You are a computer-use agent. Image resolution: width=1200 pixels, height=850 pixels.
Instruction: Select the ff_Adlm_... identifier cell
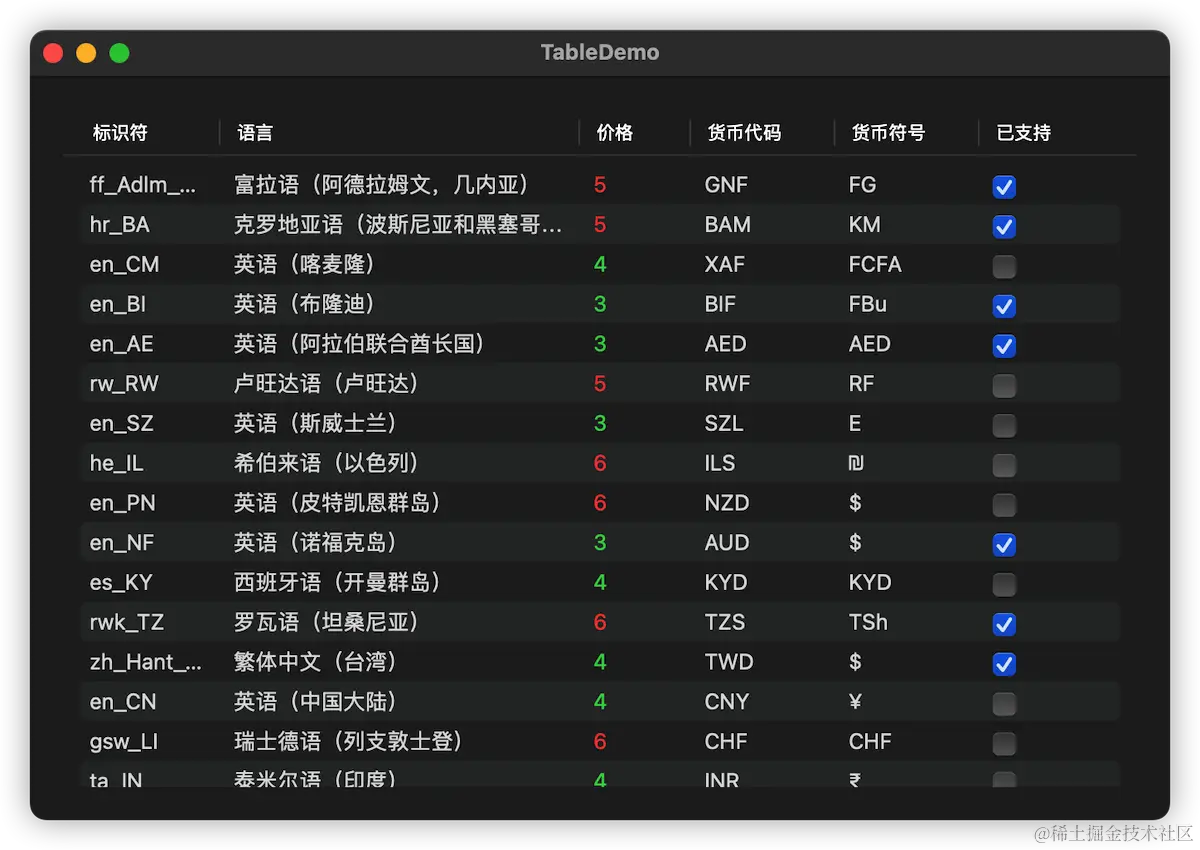point(143,185)
